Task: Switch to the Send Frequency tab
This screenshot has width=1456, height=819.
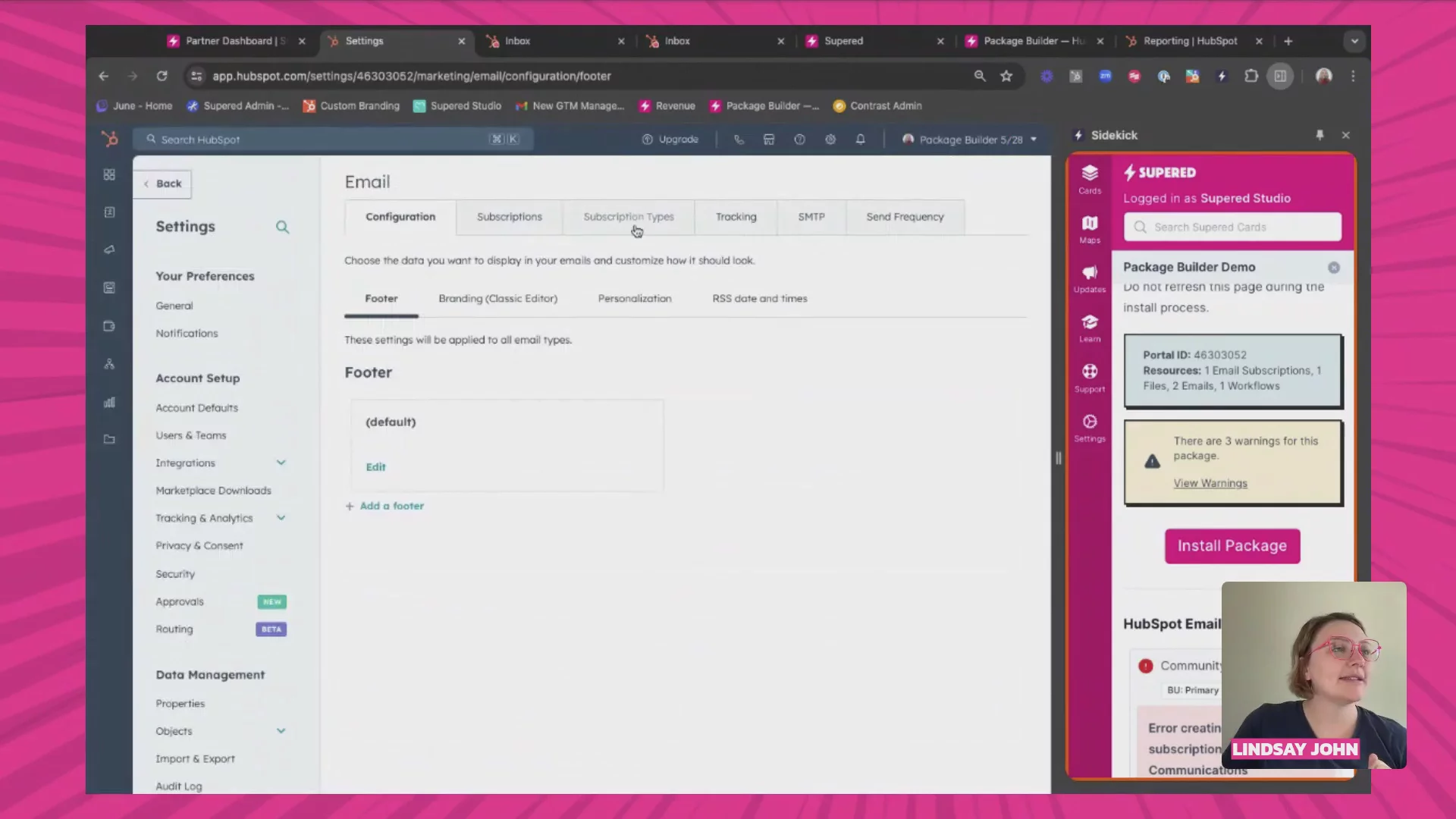Action: pyautogui.click(x=905, y=217)
